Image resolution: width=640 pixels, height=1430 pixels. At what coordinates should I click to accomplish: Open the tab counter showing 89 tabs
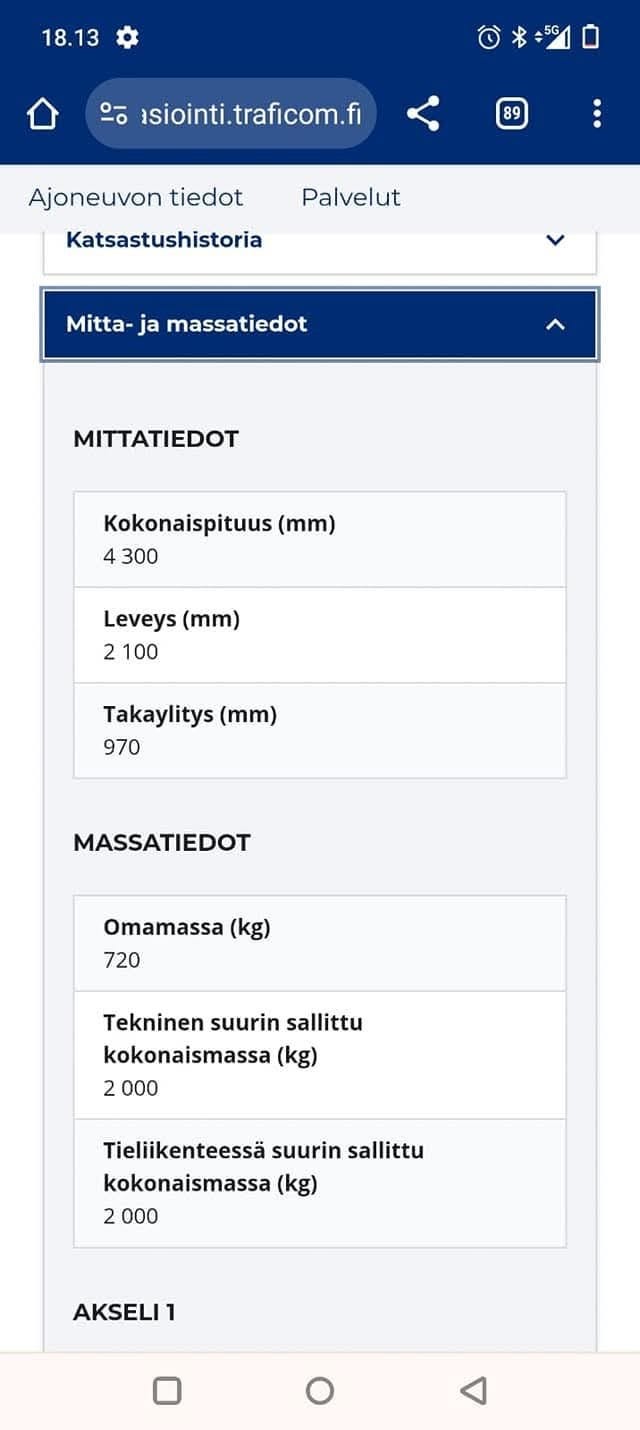tap(511, 113)
